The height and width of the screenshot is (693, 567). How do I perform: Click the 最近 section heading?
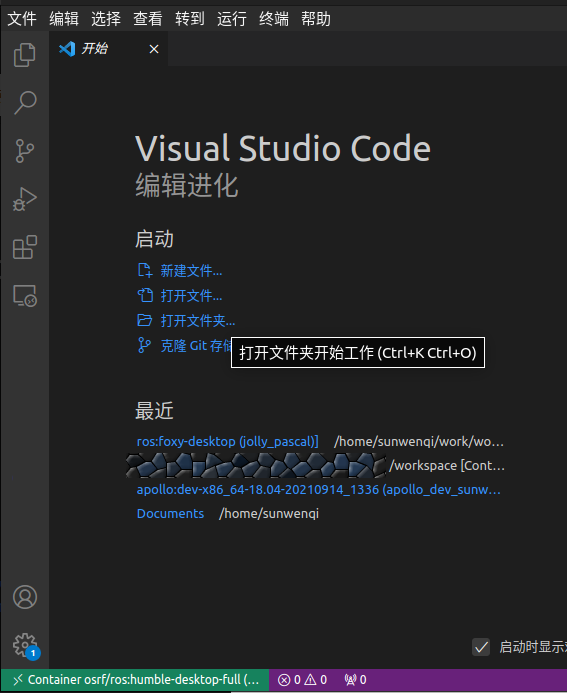pos(154,411)
